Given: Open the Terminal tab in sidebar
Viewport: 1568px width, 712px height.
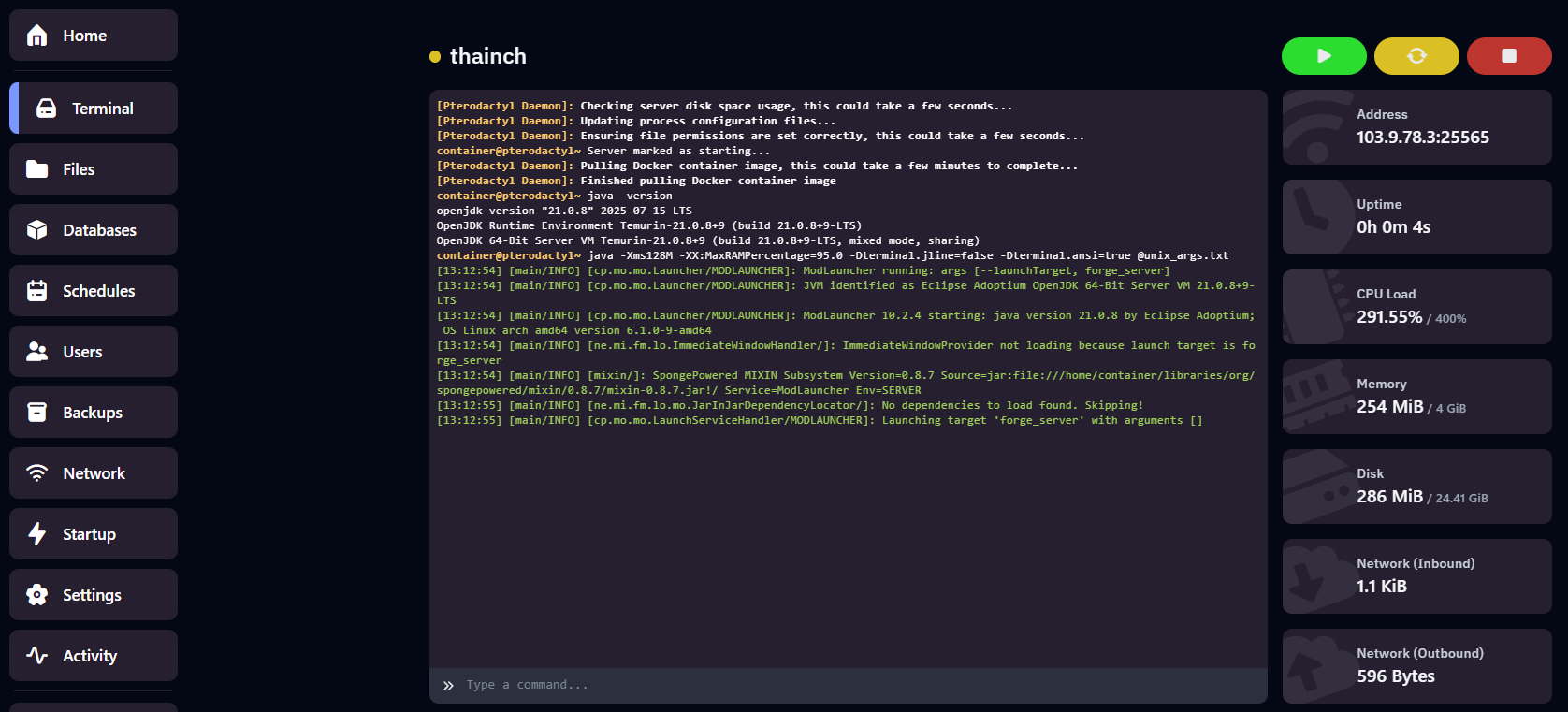Looking at the screenshot, I should coord(93,109).
